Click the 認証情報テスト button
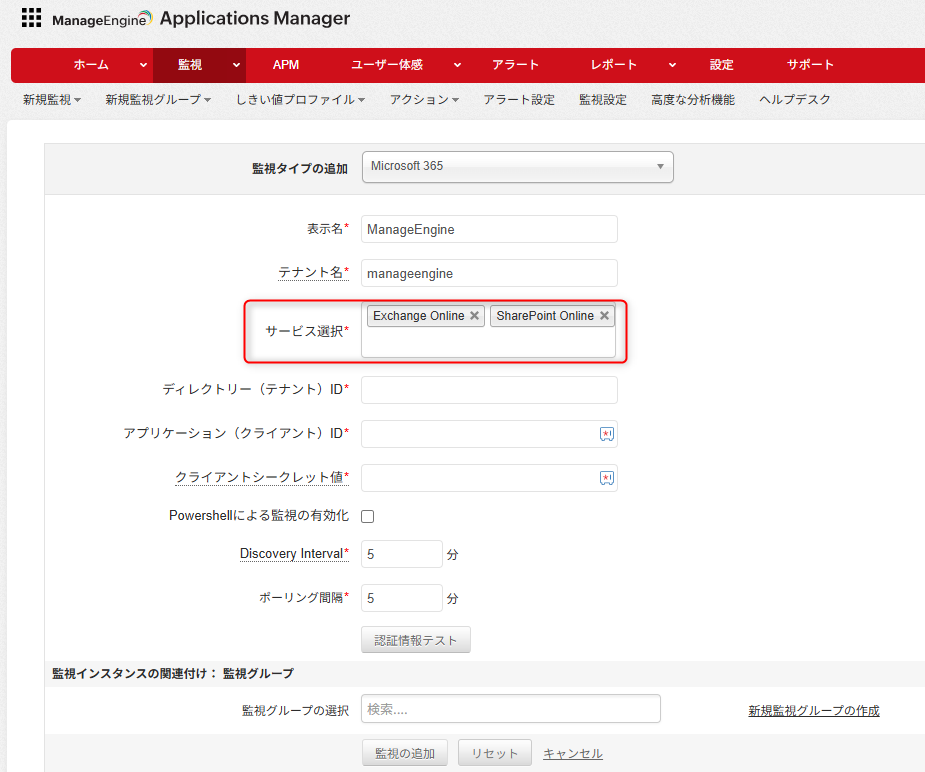925x772 pixels. (x=415, y=640)
